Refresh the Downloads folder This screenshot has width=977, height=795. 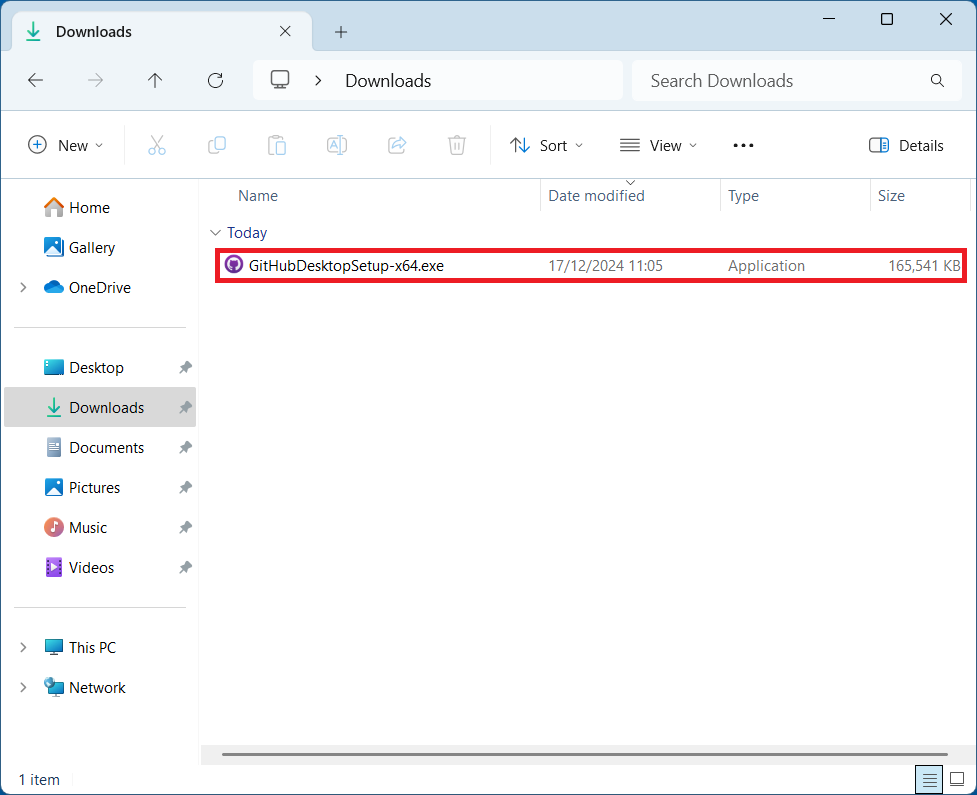coord(215,81)
